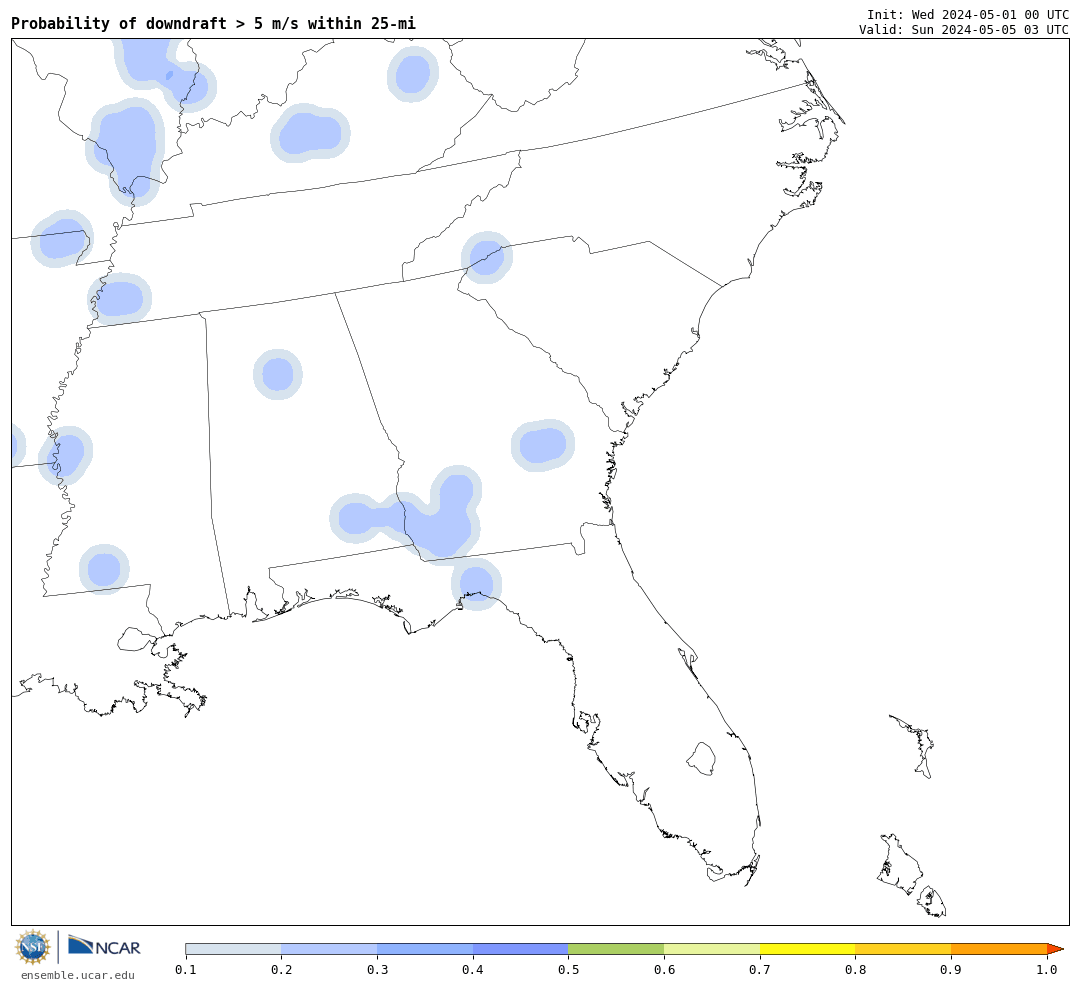Viewport: 1080px width, 988px height.
Task: Click Lake Pontchartrain outline in Louisiana
Action: click(x=136, y=639)
